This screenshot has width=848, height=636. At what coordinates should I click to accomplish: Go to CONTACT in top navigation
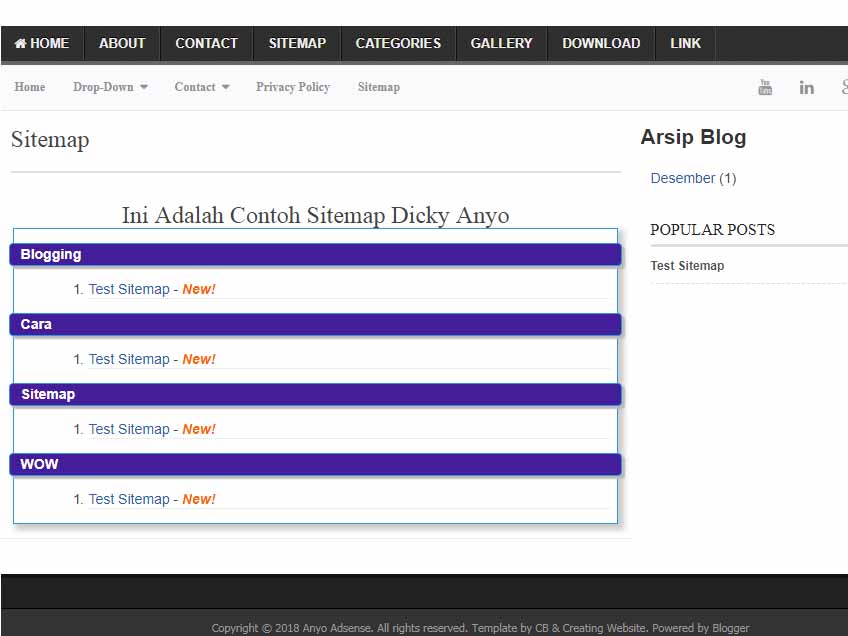tap(206, 43)
